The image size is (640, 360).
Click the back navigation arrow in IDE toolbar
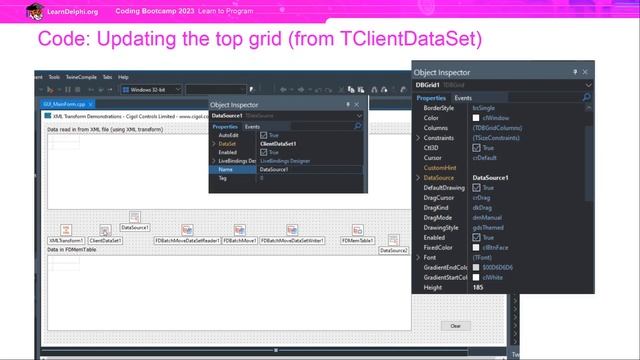click(283, 89)
